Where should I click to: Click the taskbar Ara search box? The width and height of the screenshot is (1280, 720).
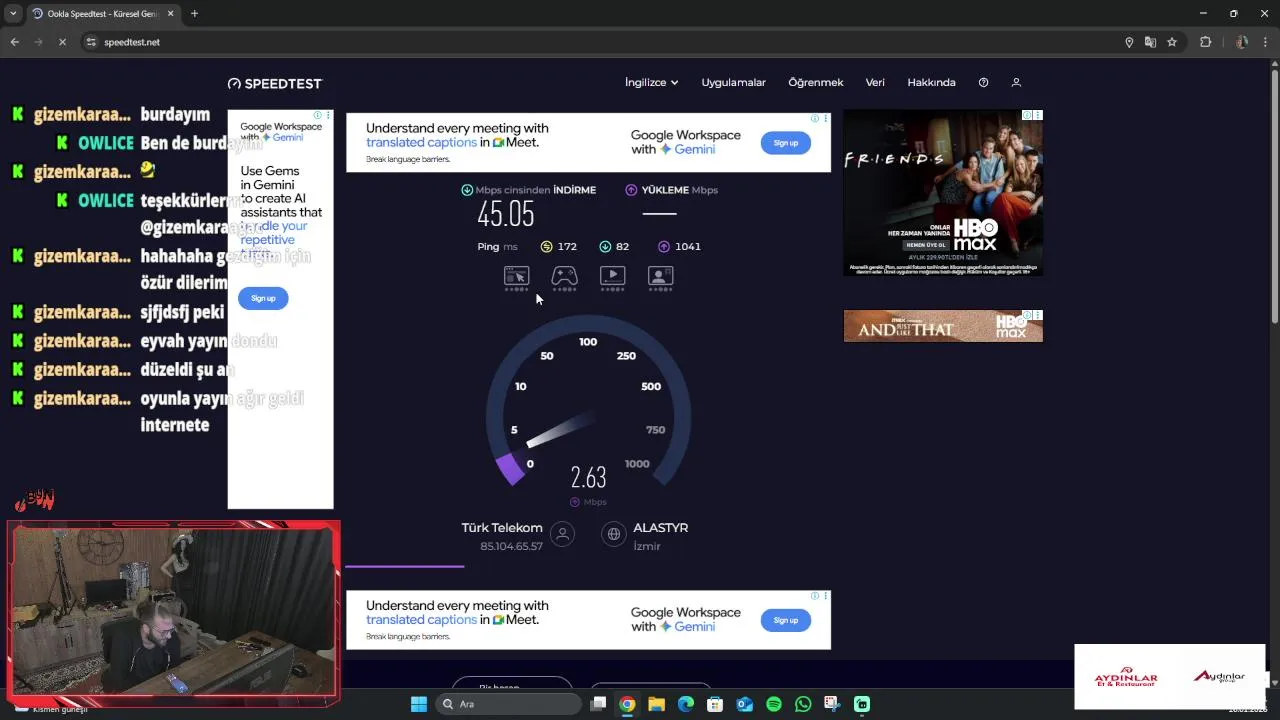click(509, 704)
